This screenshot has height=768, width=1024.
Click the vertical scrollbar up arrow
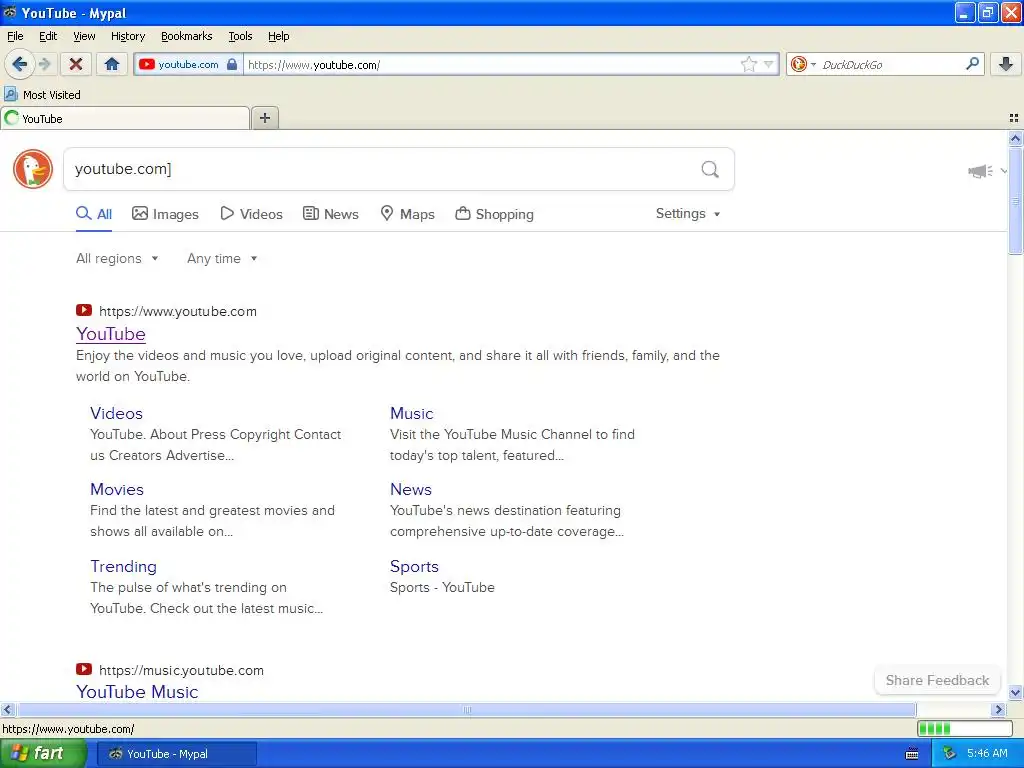coord(1015,138)
